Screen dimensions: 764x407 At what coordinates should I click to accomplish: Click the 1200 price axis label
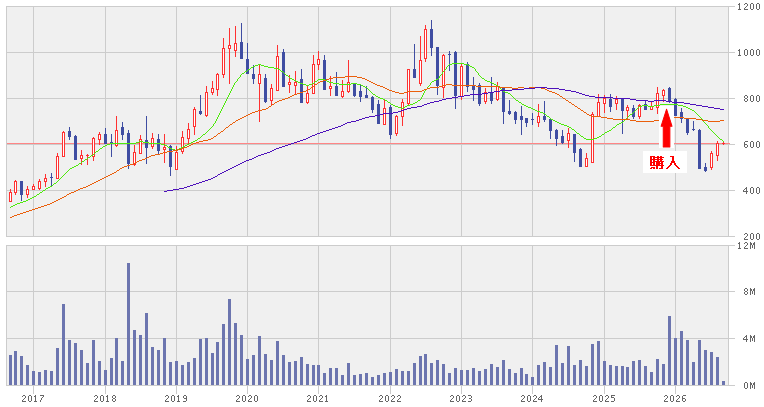coord(749,7)
